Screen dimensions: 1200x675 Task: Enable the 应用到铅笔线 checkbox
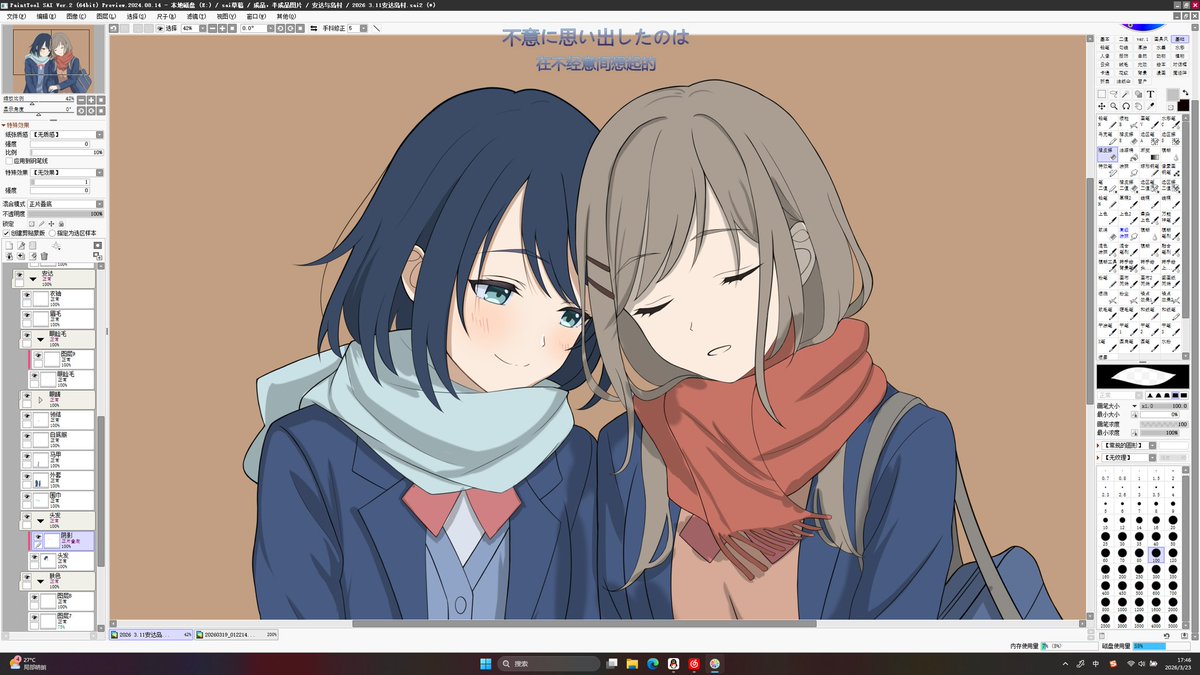pos(9,161)
